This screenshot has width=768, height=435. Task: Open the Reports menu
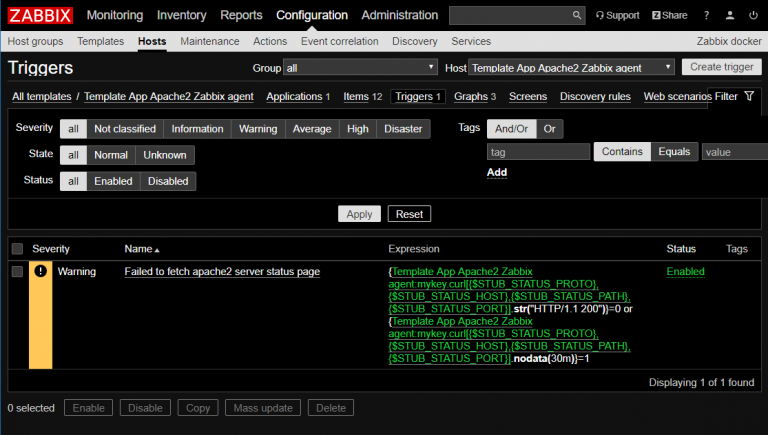pos(241,15)
